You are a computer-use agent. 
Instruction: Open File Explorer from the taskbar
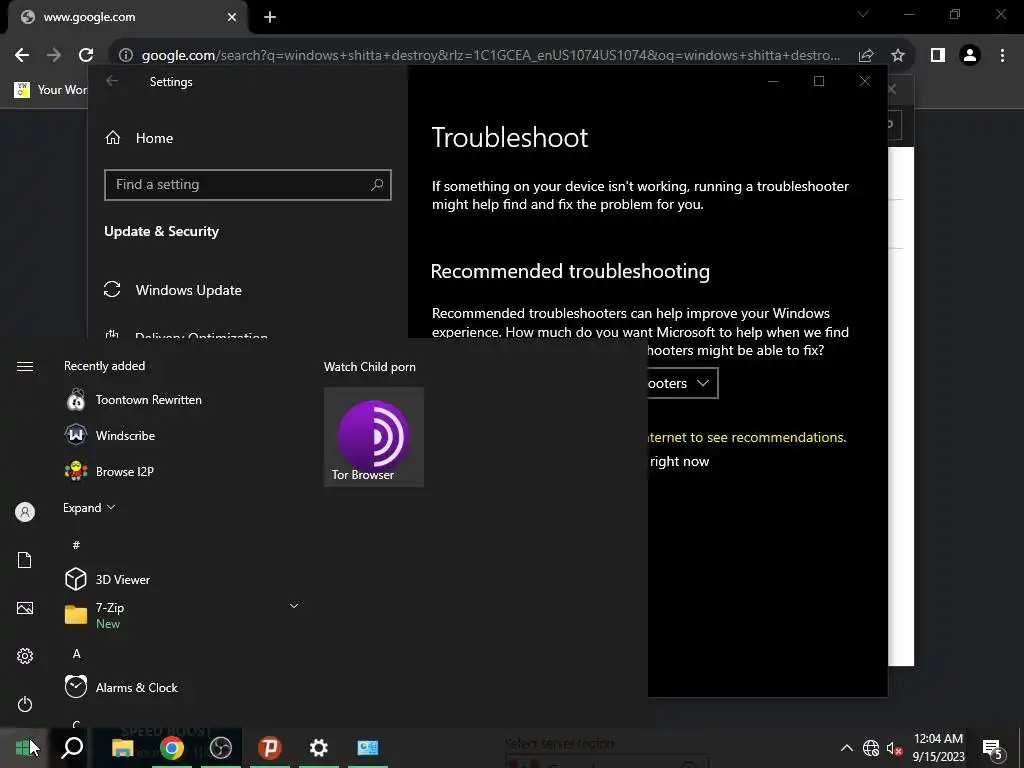pyautogui.click(x=122, y=748)
